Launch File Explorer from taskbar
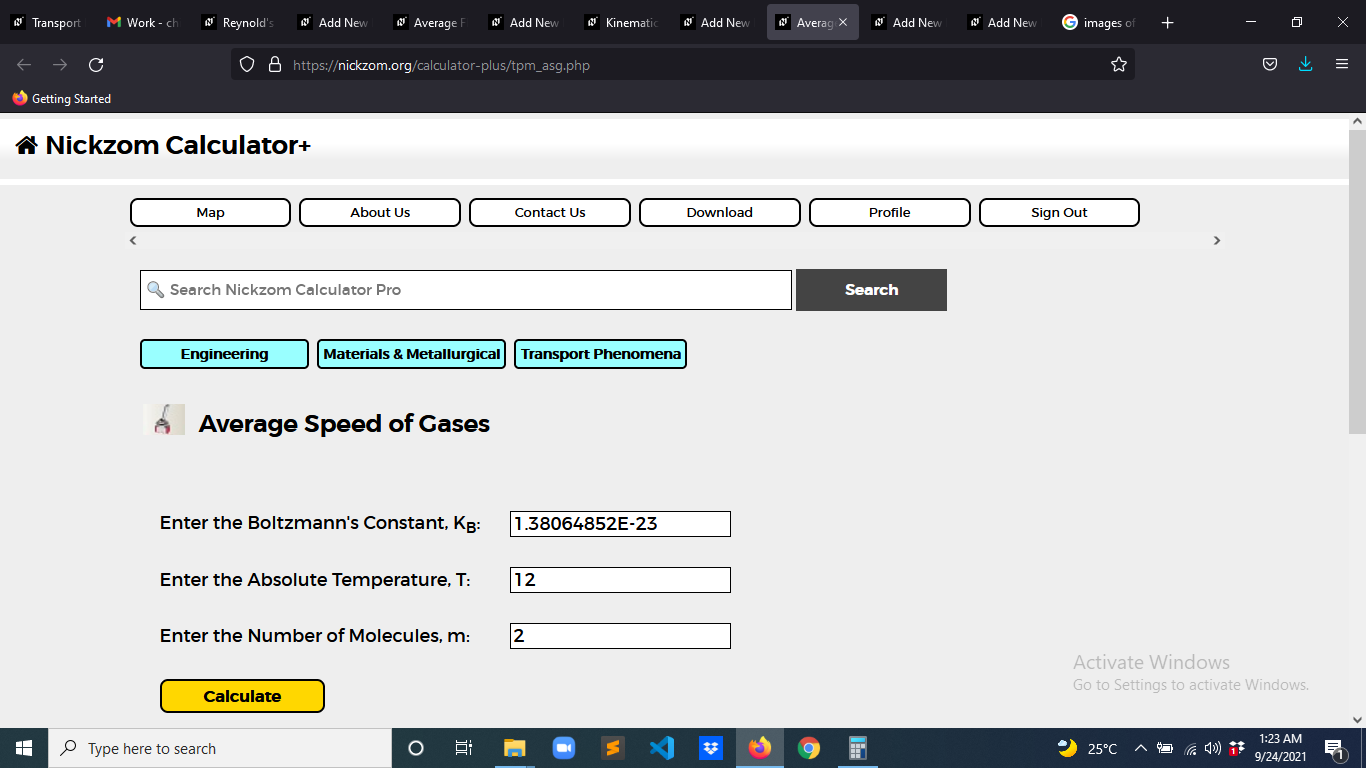Viewport: 1366px width, 768px height. click(x=514, y=748)
